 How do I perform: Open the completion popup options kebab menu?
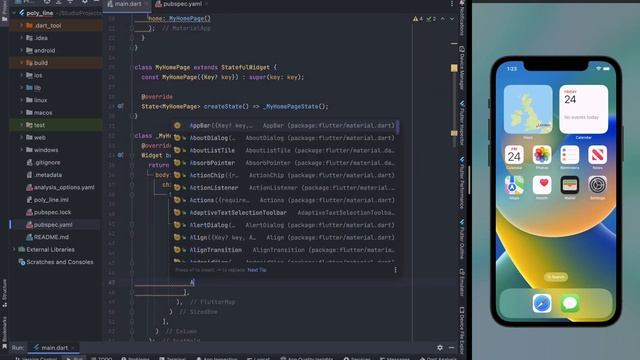395,270
